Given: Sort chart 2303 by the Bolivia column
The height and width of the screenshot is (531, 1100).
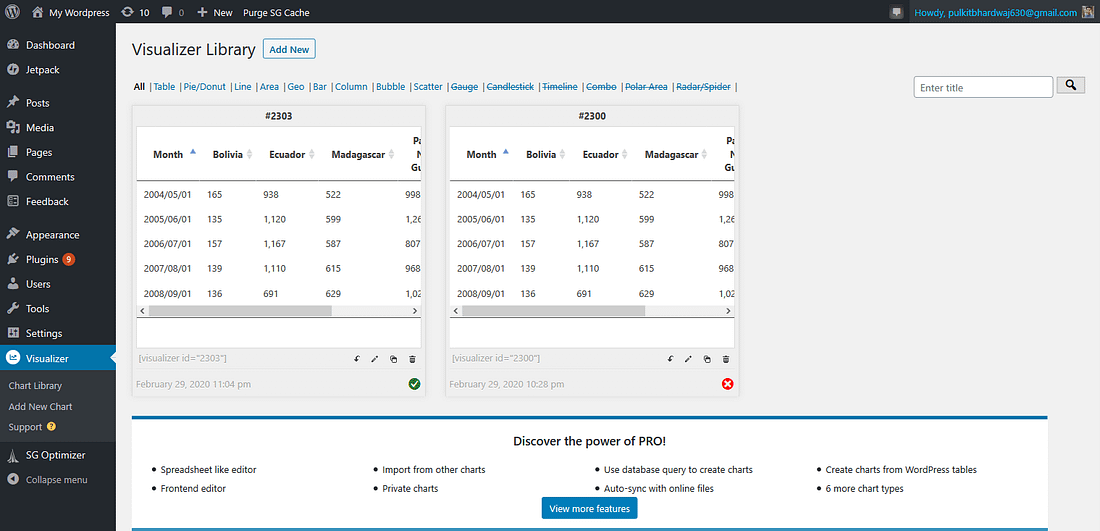Looking at the screenshot, I should point(228,154).
